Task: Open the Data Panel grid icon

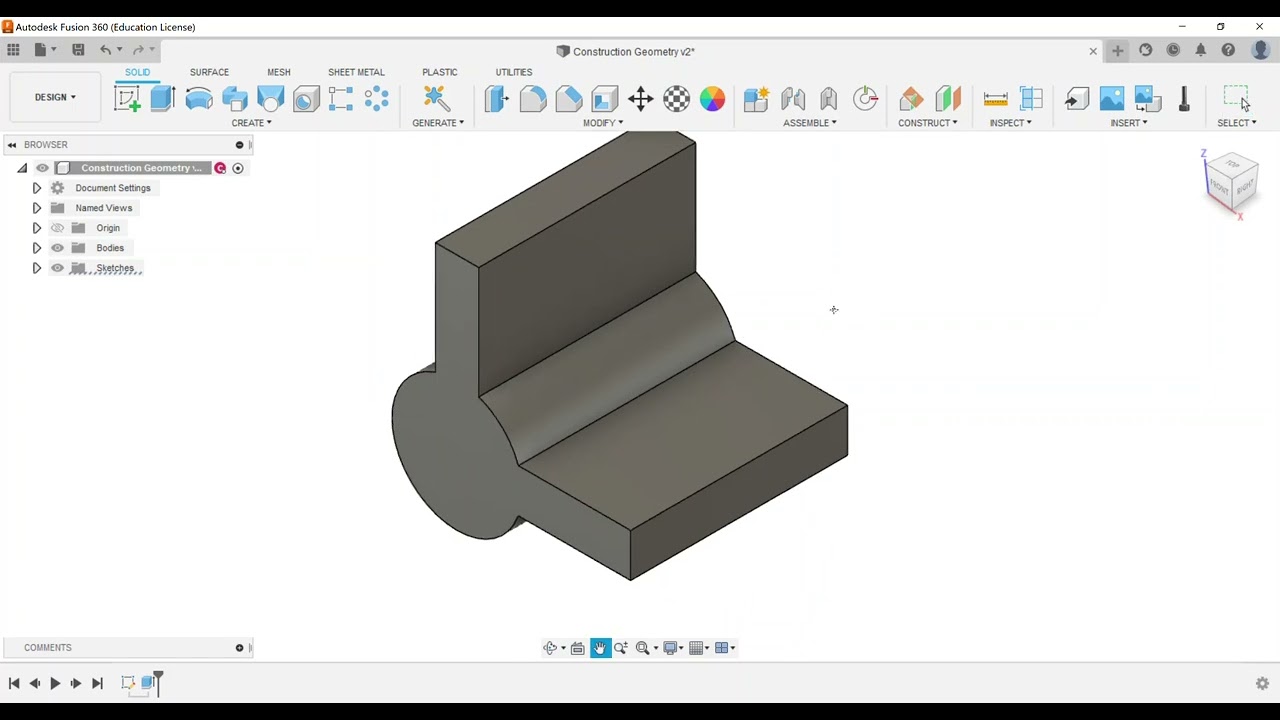Action: [x=13, y=49]
